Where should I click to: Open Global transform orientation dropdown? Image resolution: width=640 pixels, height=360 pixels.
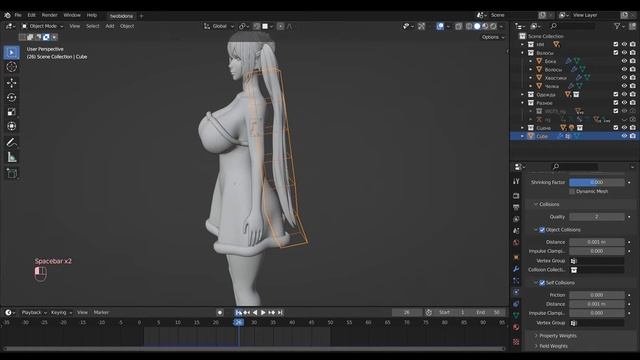click(219, 26)
